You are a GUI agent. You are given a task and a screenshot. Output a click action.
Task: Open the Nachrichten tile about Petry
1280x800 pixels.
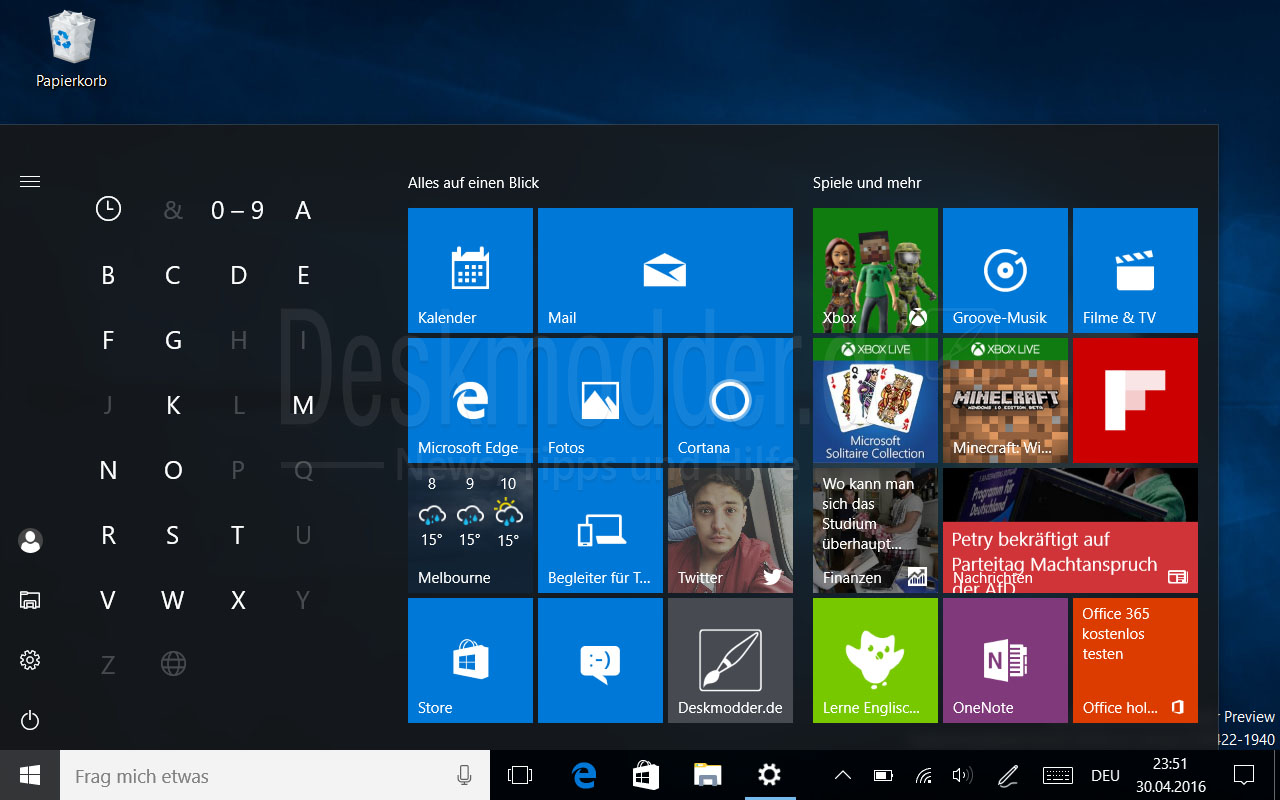(1070, 530)
